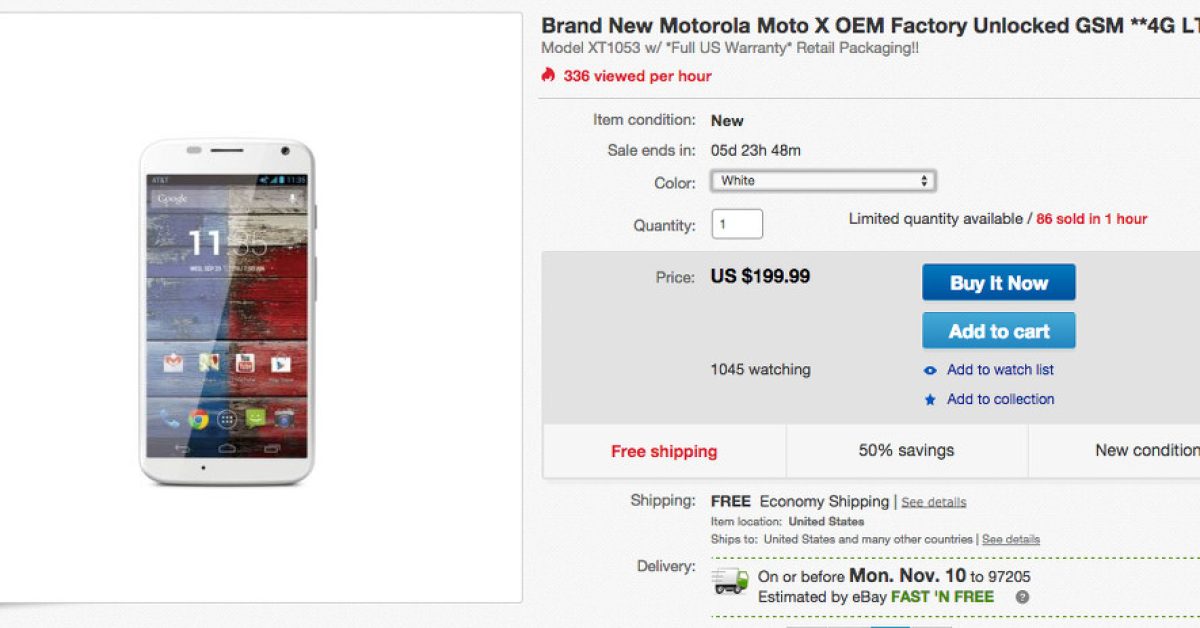Click the YouTube icon on phone image
Viewport: 1200px width, 628px height.
pos(245,363)
